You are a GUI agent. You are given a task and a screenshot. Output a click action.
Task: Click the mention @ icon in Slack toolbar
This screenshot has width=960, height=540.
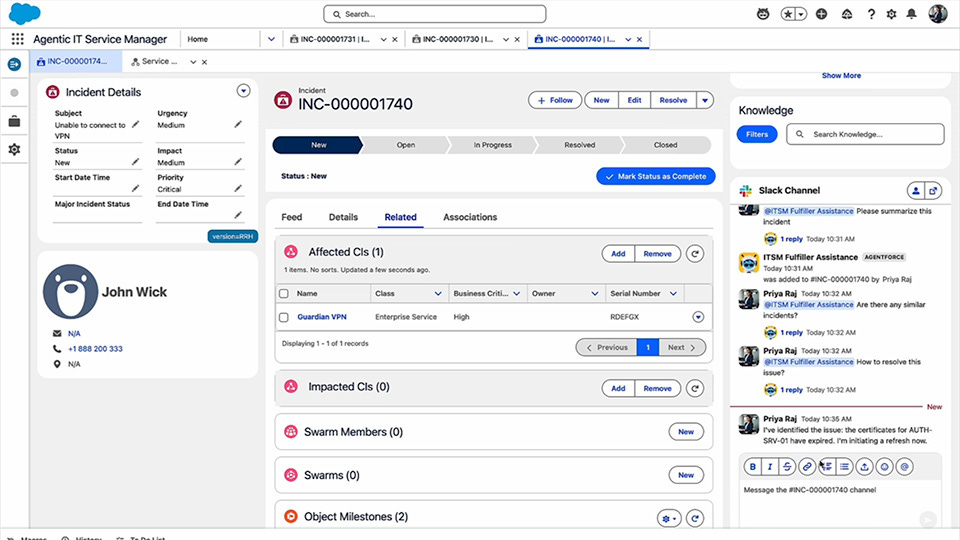click(905, 467)
